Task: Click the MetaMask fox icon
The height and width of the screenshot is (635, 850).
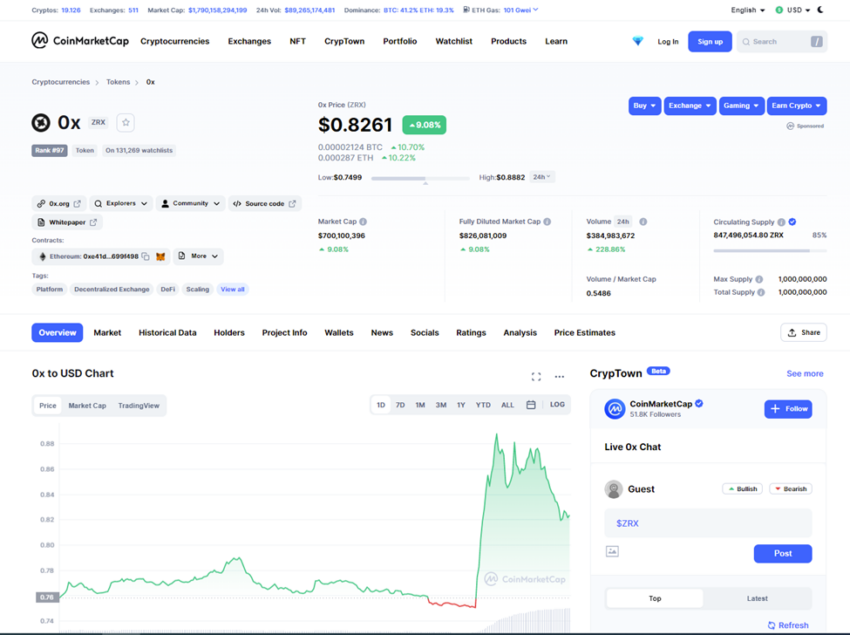Action: tap(160, 256)
